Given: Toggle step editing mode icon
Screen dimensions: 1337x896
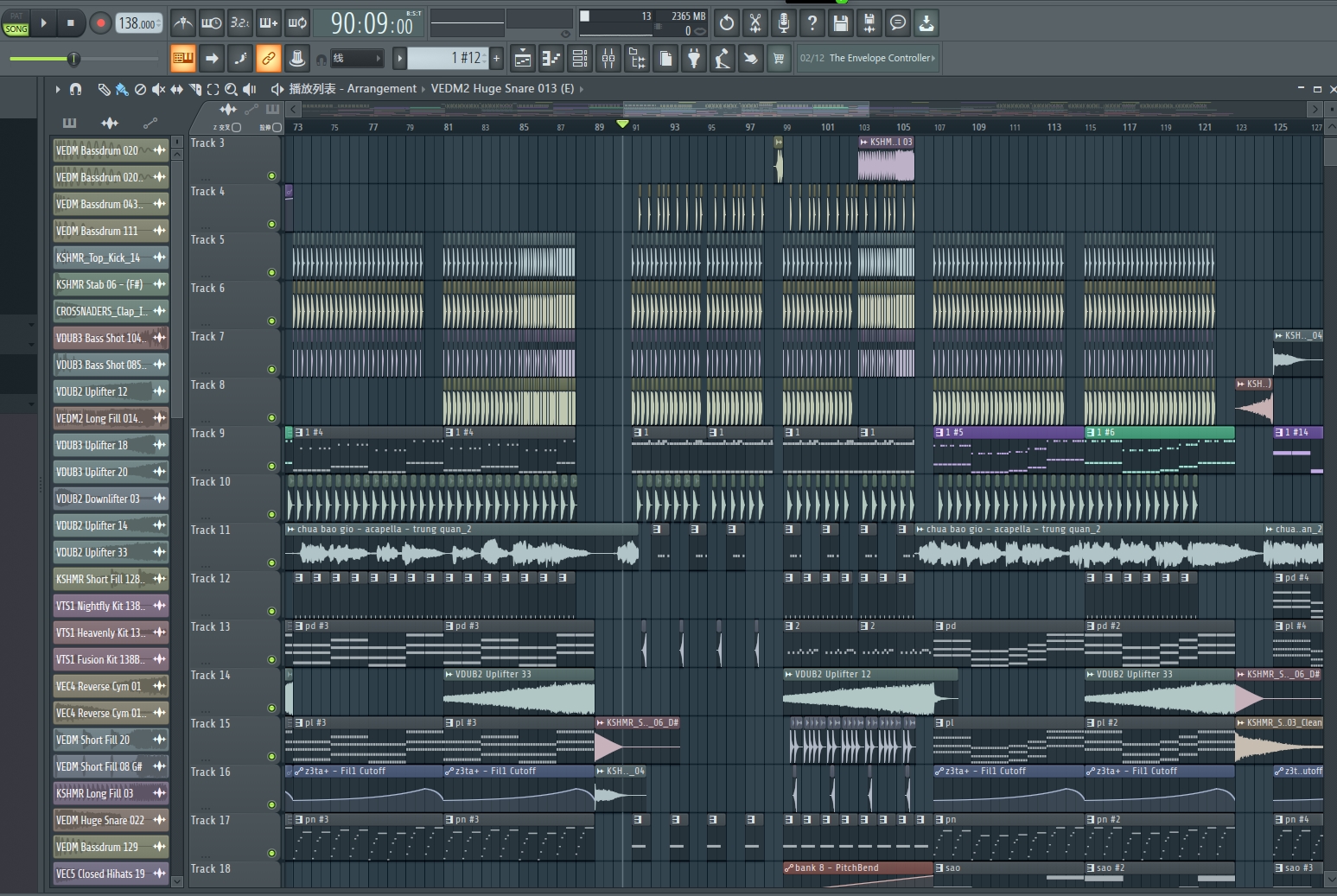Looking at the screenshot, I should pos(239,59).
